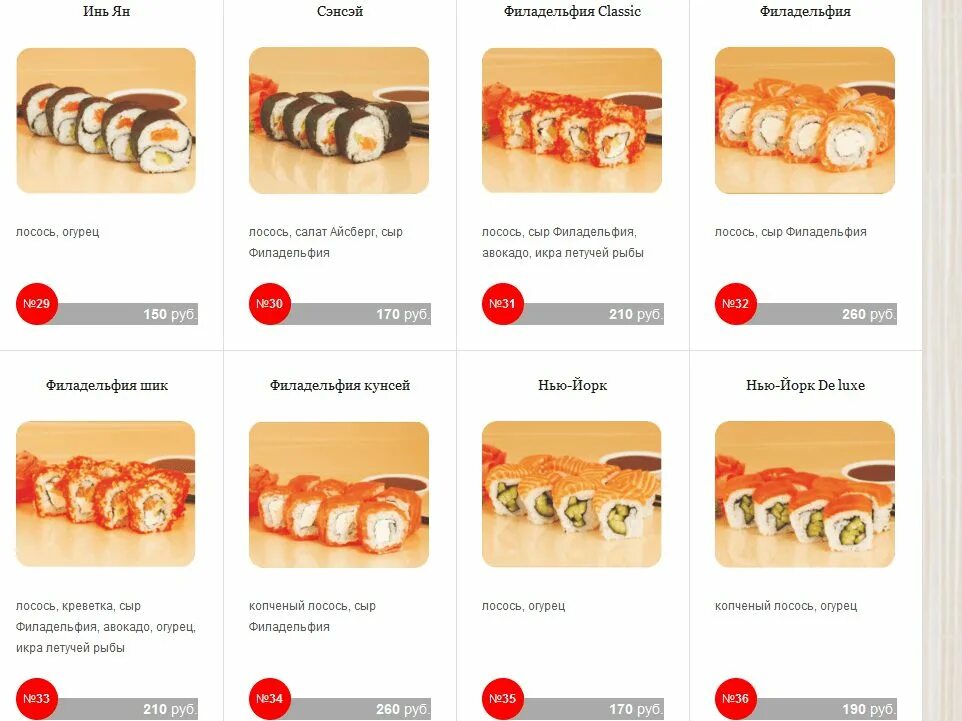Image resolution: width=962 pixels, height=721 pixels.
Task: Open the Сэнсэй roll photo
Action: pos(339,120)
